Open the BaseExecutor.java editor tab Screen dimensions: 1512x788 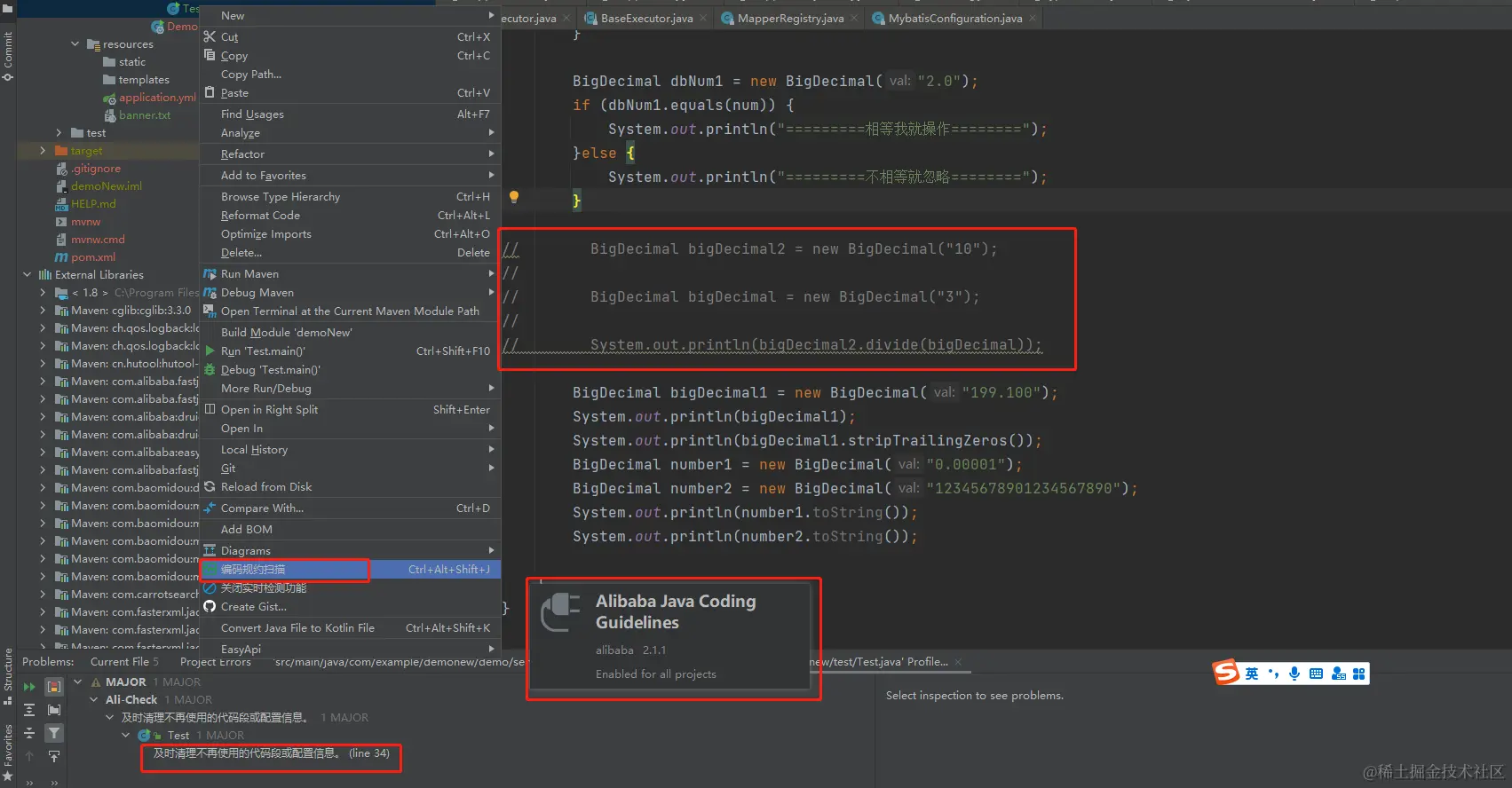[646, 18]
